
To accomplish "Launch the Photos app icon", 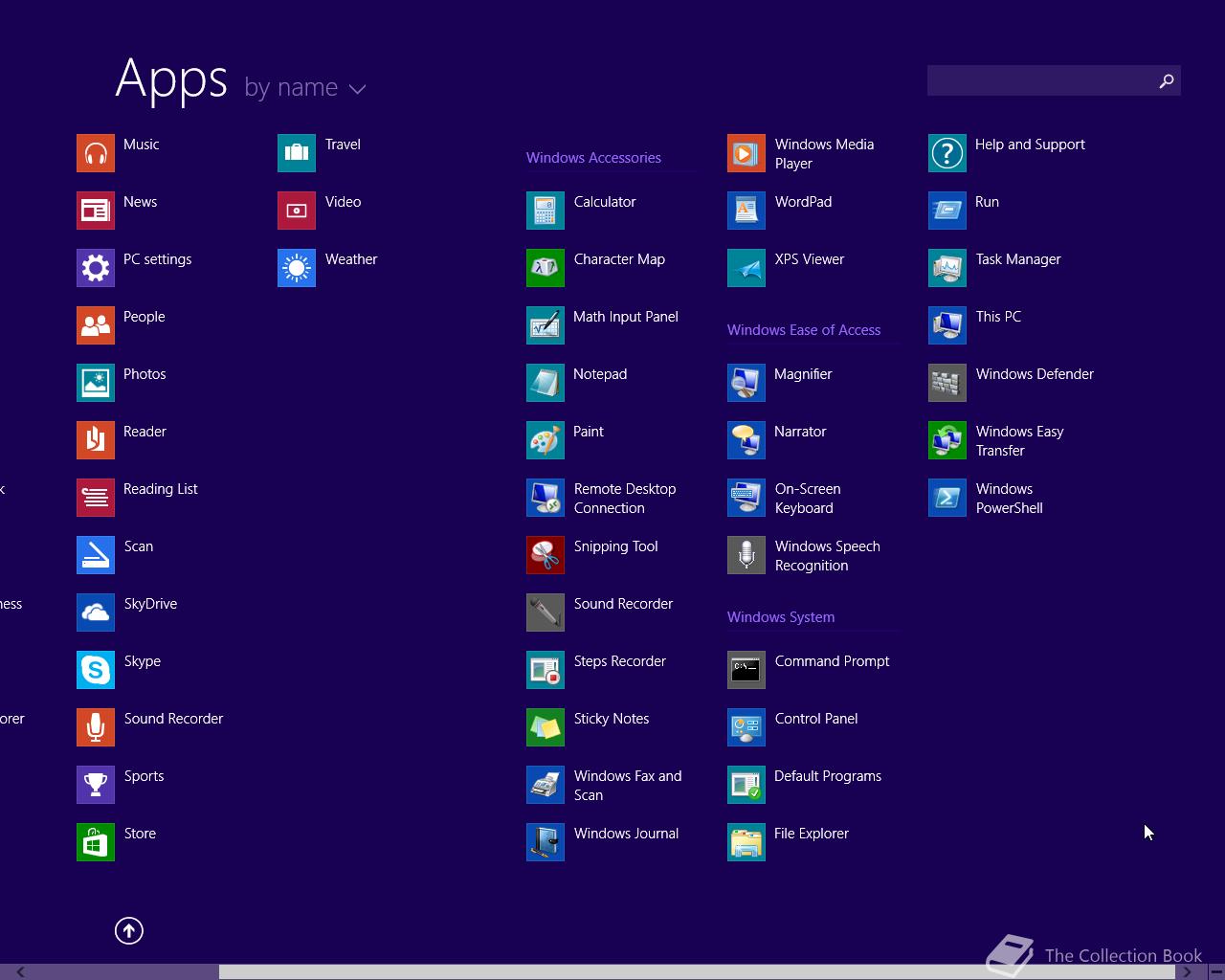I will [96, 383].
